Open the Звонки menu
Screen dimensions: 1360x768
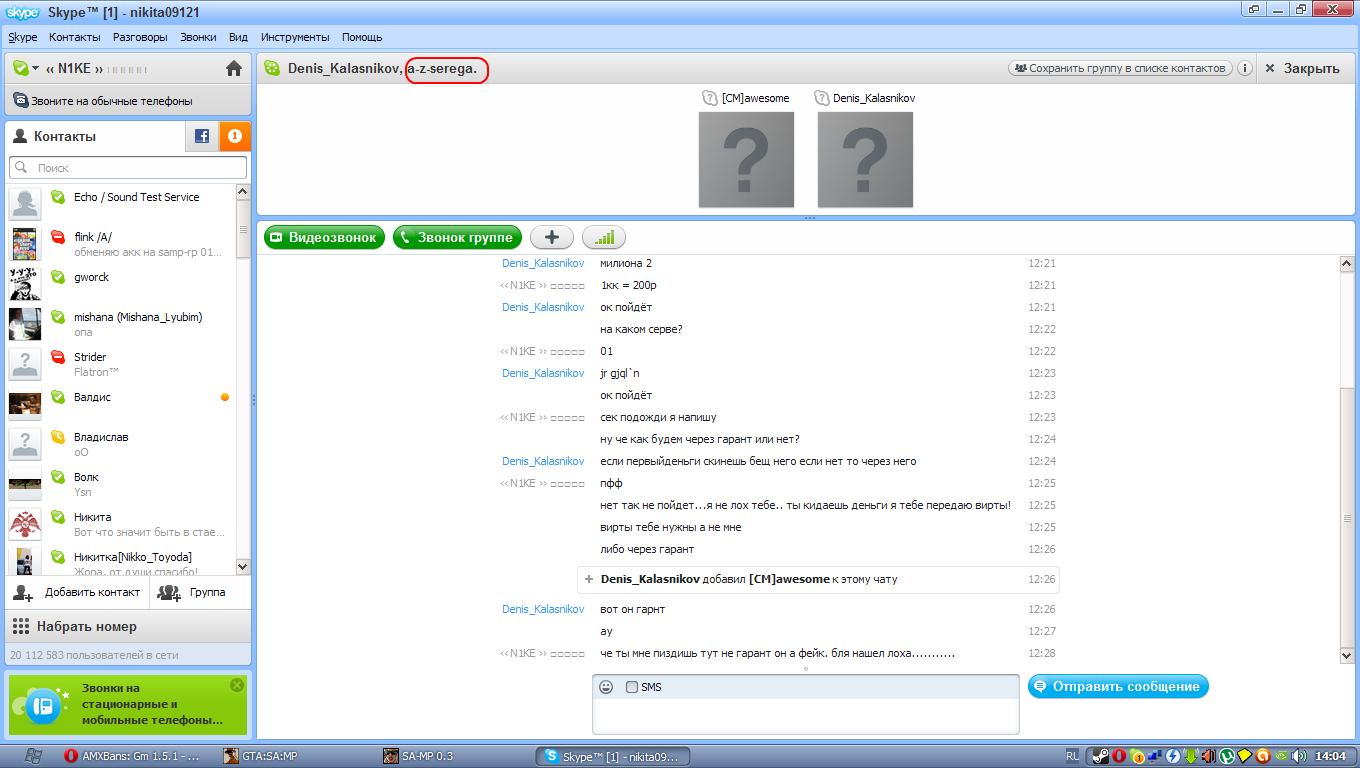point(198,37)
